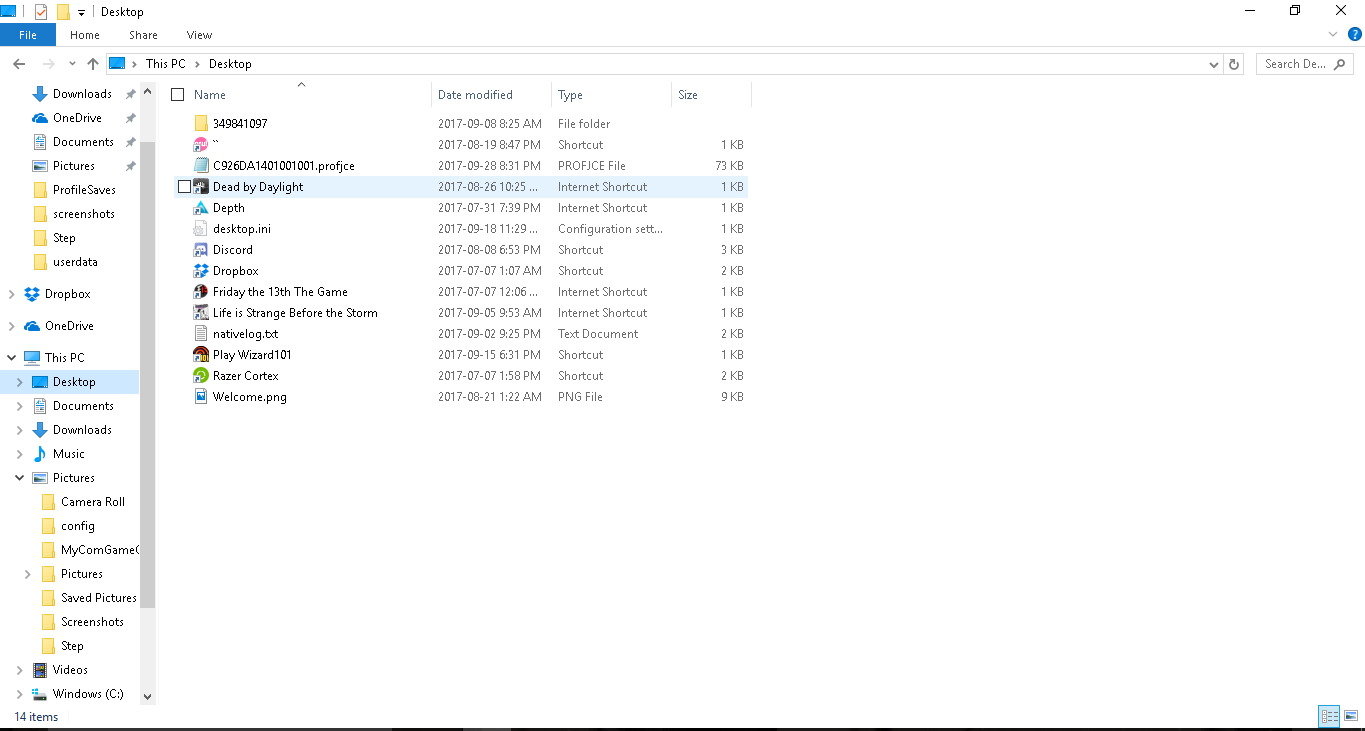Click the Forward navigation arrow
Viewport: 1365px width, 731px height.
[48, 64]
